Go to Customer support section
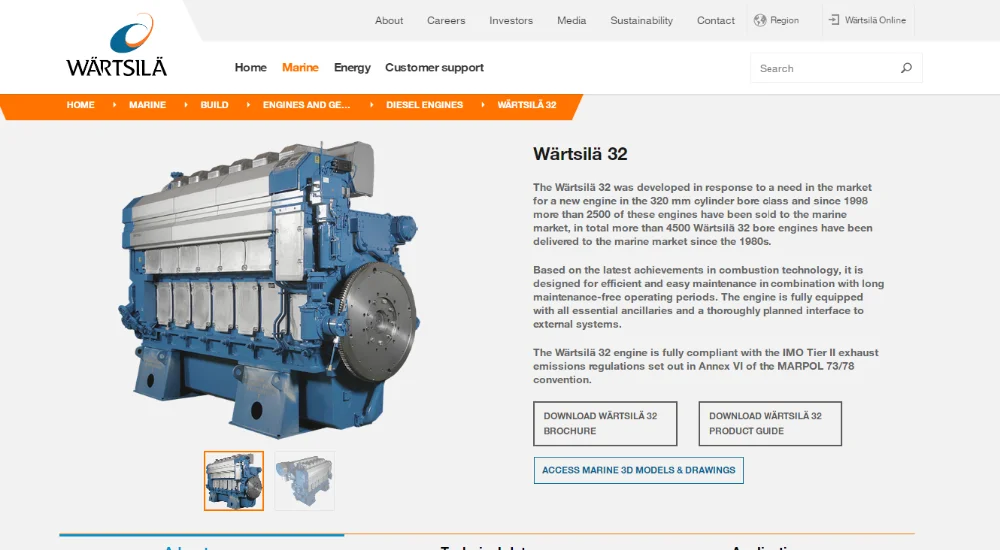The width and height of the screenshot is (1000, 550). pos(434,68)
